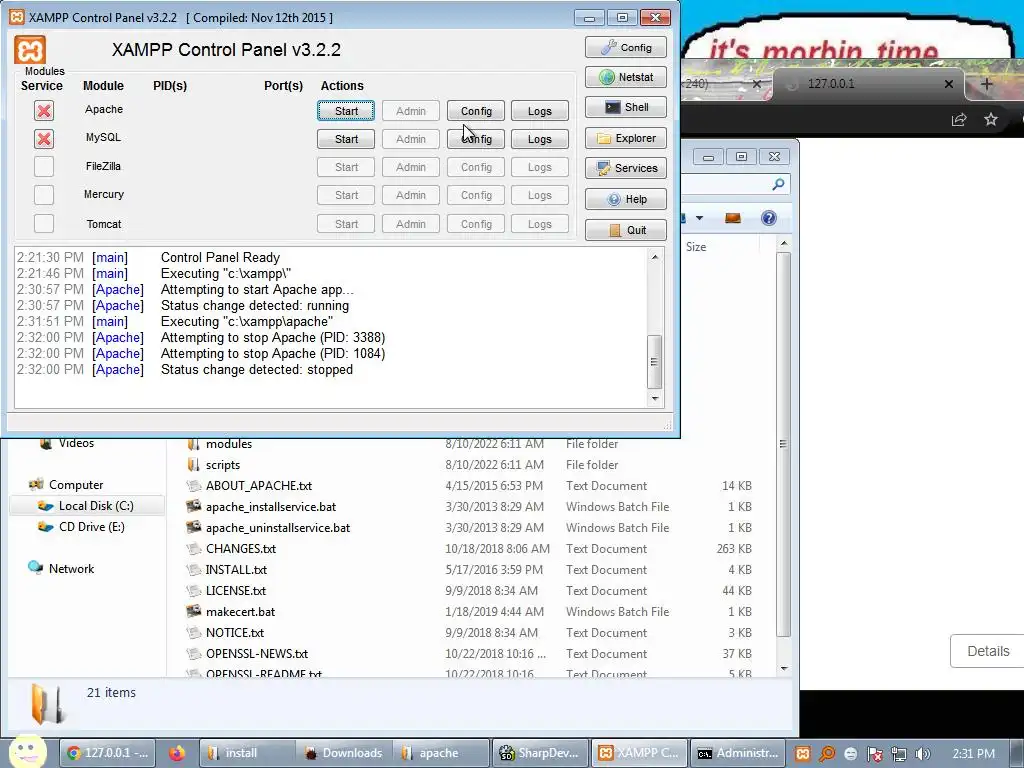Click the Explorer file list scroll down arrow
The height and width of the screenshot is (768, 1024).
(x=784, y=669)
